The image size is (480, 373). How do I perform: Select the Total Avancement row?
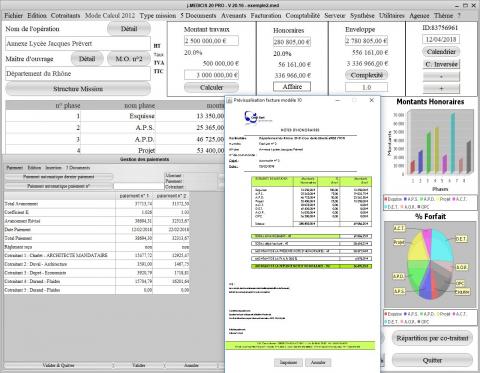click(x=97, y=204)
